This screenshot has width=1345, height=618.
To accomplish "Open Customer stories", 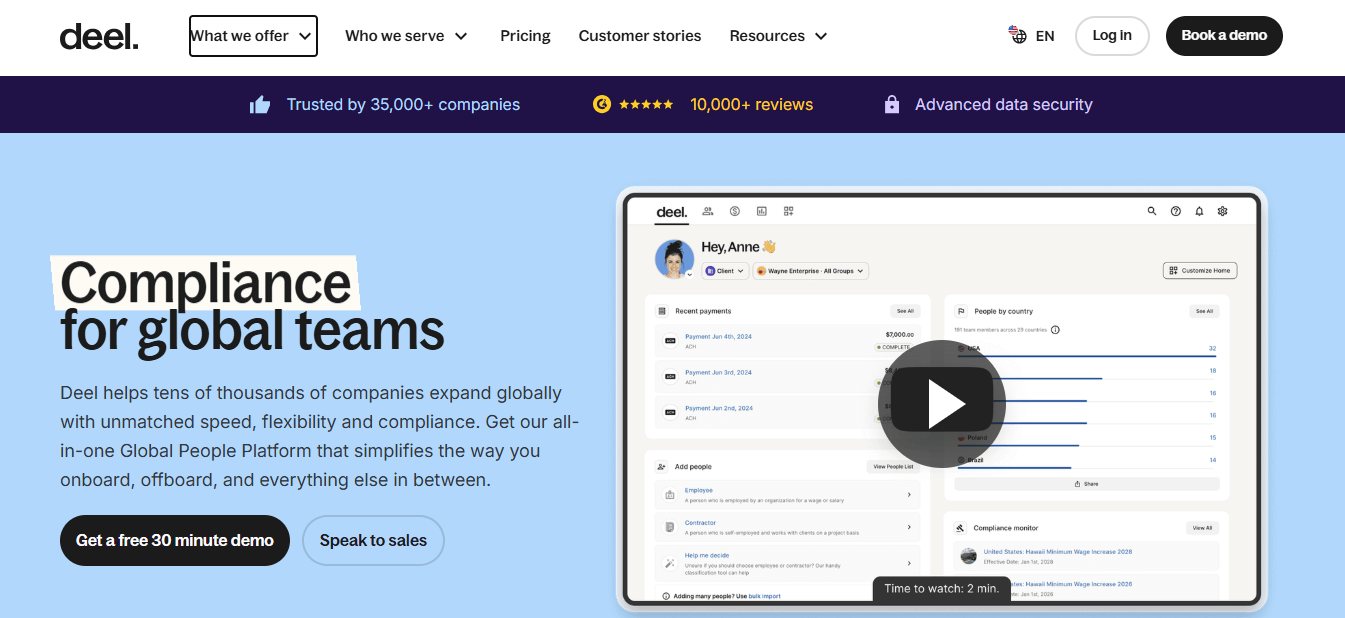I will click(x=640, y=36).
